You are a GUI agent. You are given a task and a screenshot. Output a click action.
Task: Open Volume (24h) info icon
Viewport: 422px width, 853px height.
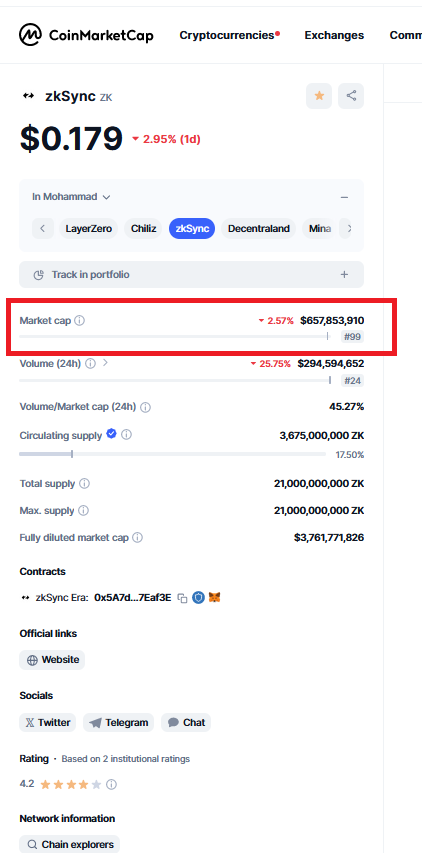(x=90, y=363)
